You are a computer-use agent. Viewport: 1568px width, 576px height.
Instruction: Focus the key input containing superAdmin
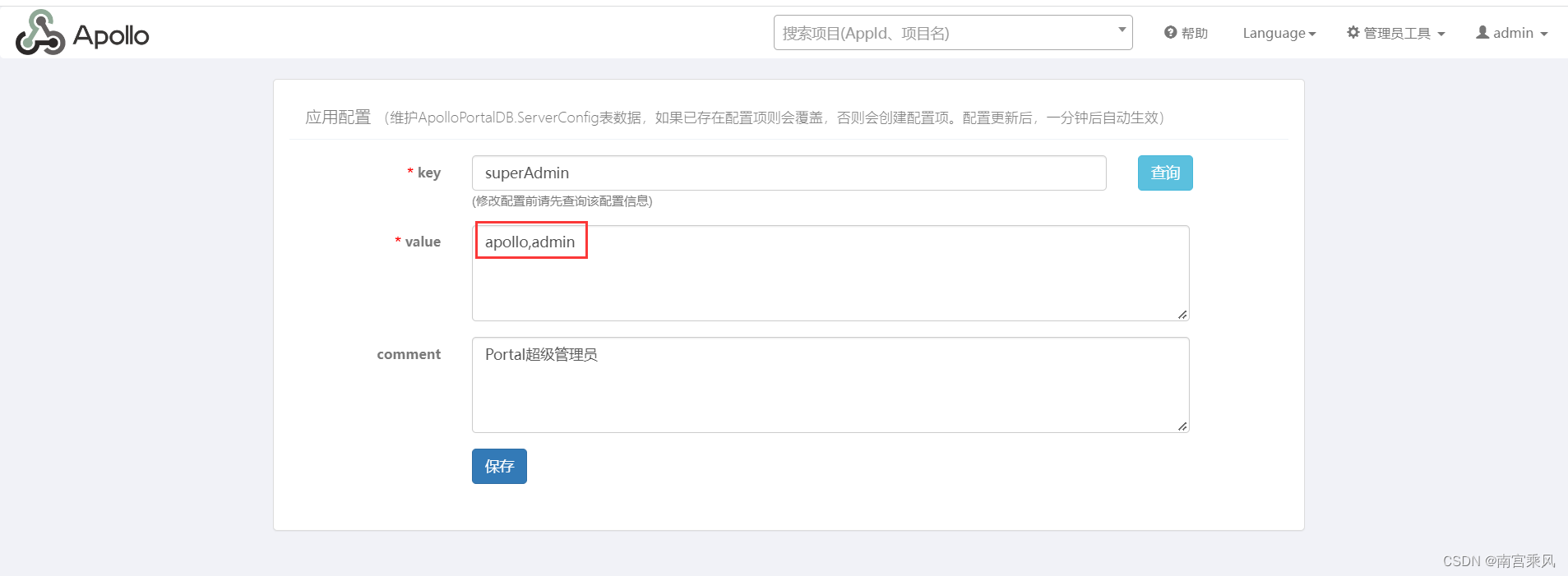(789, 173)
